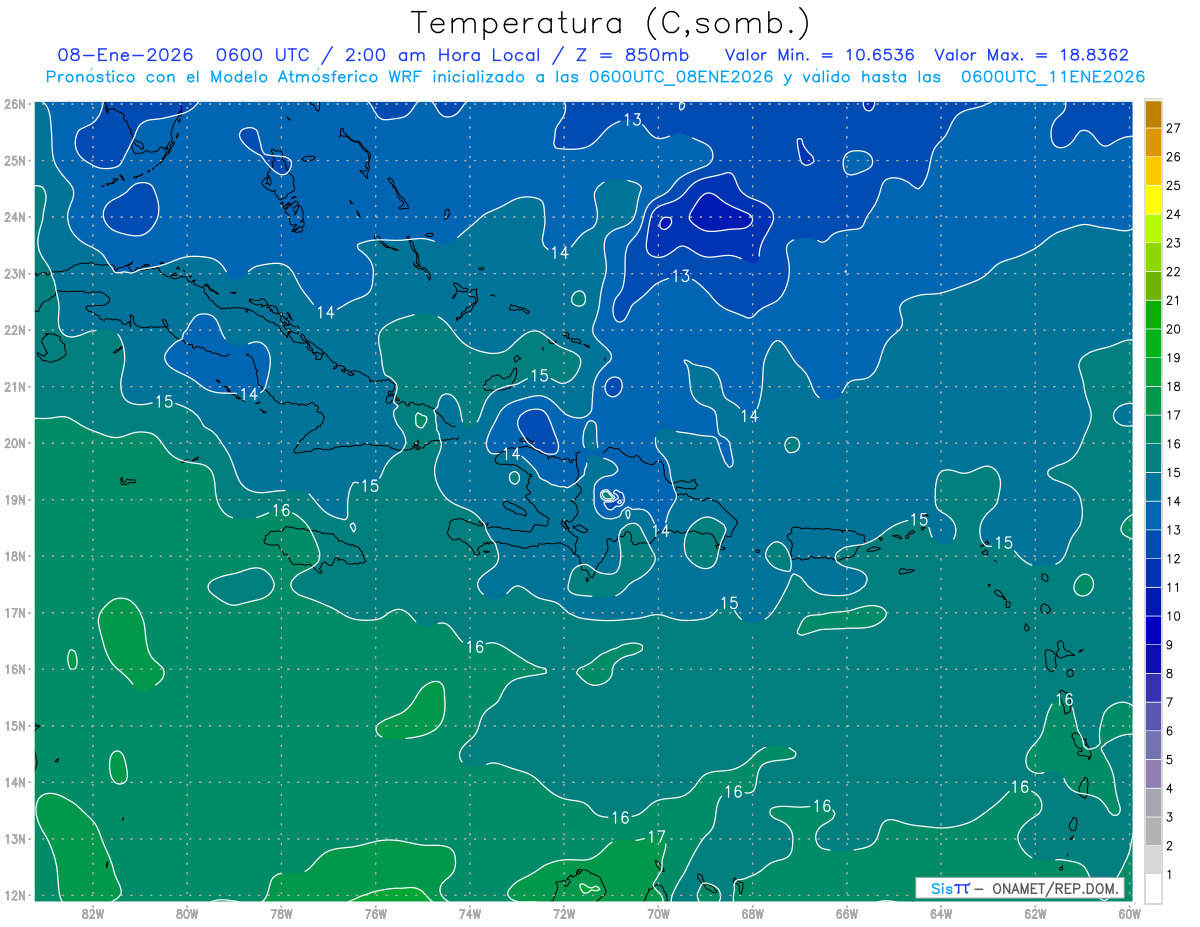
Task: Click the 14N latitude label
Action: click(x=14, y=782)
